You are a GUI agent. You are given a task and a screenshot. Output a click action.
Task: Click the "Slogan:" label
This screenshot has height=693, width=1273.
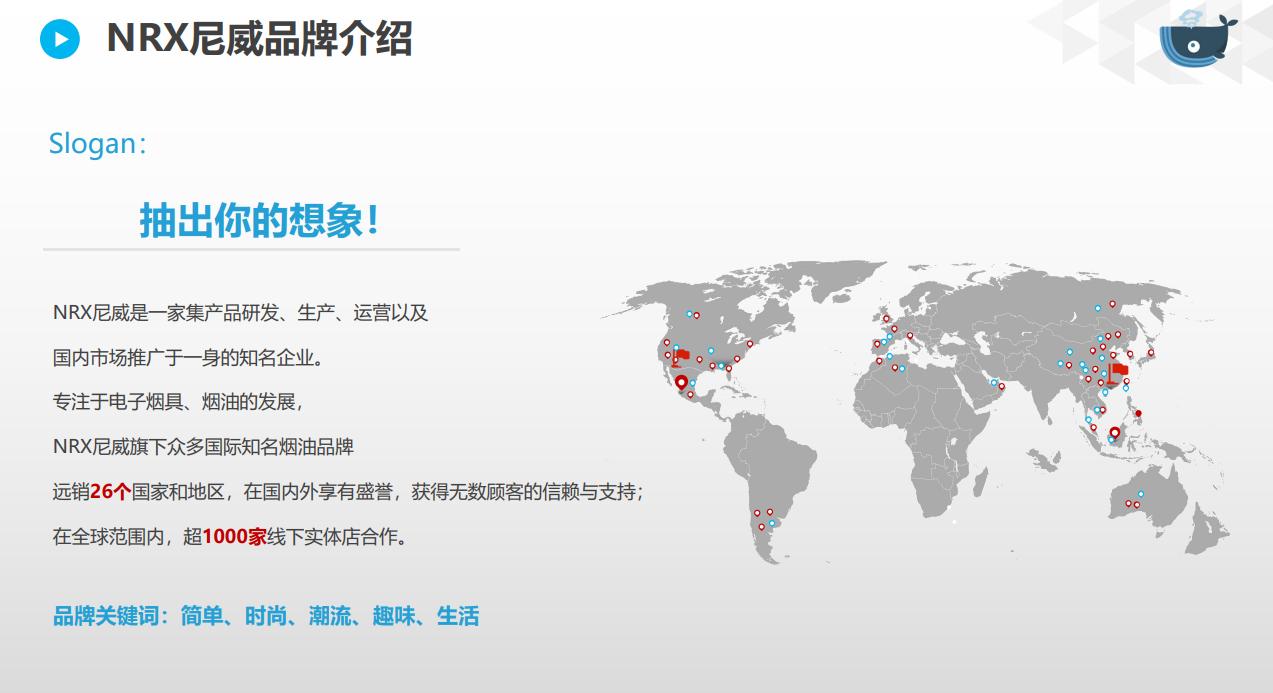pos(98,144)
